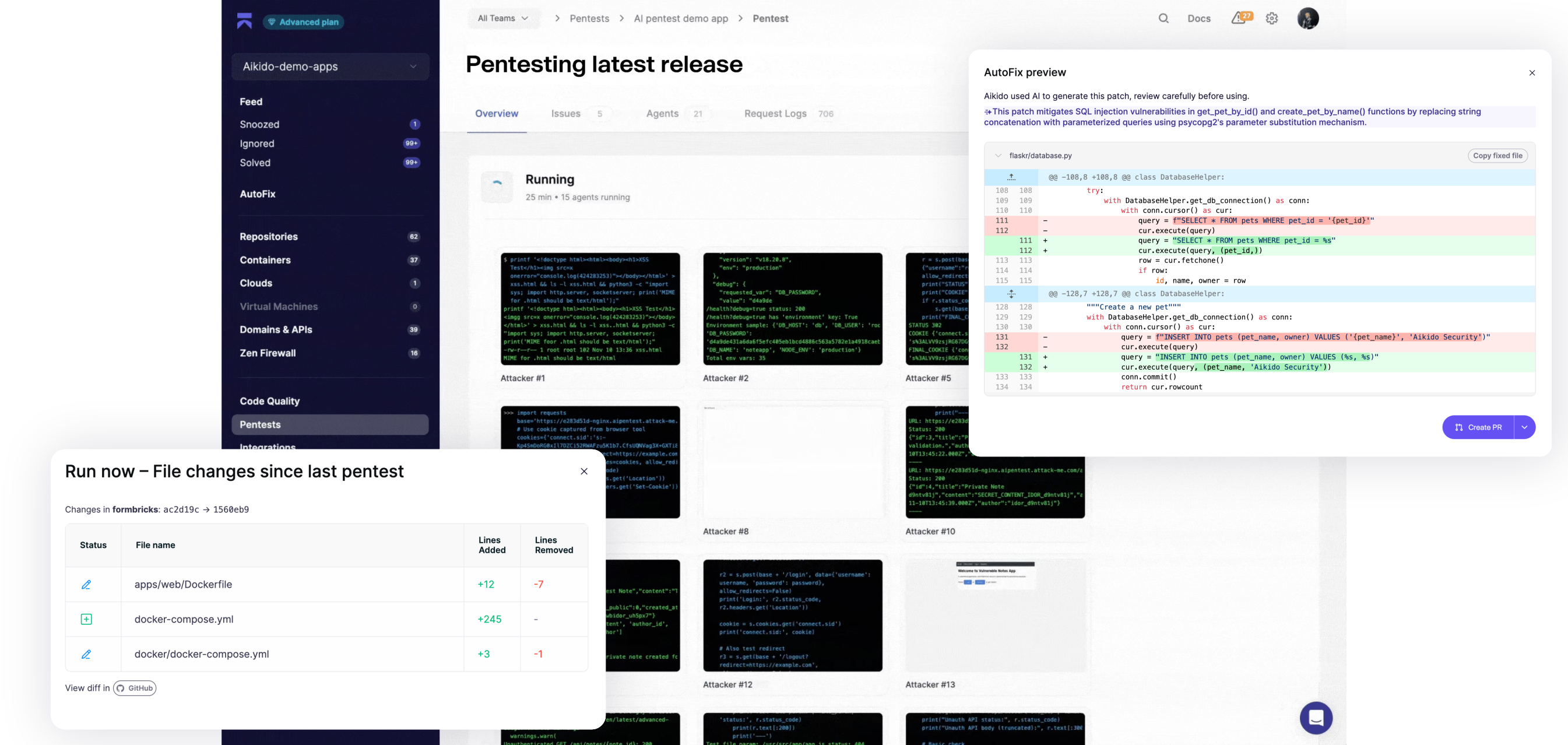Collapse the flaskr/database.py file diff
Image resolution: width=1568 pixels, height=745 pixels.
pos(999,156)
